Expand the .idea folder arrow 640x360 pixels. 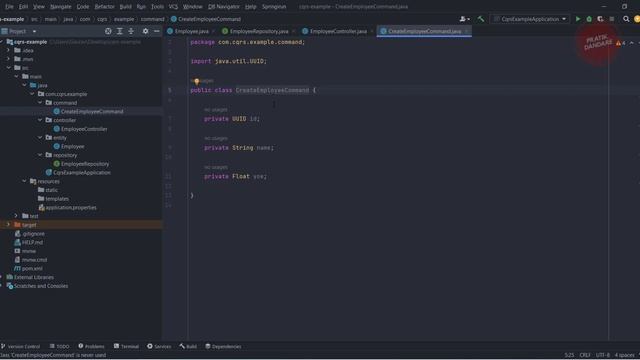click(x=8, y=51)
